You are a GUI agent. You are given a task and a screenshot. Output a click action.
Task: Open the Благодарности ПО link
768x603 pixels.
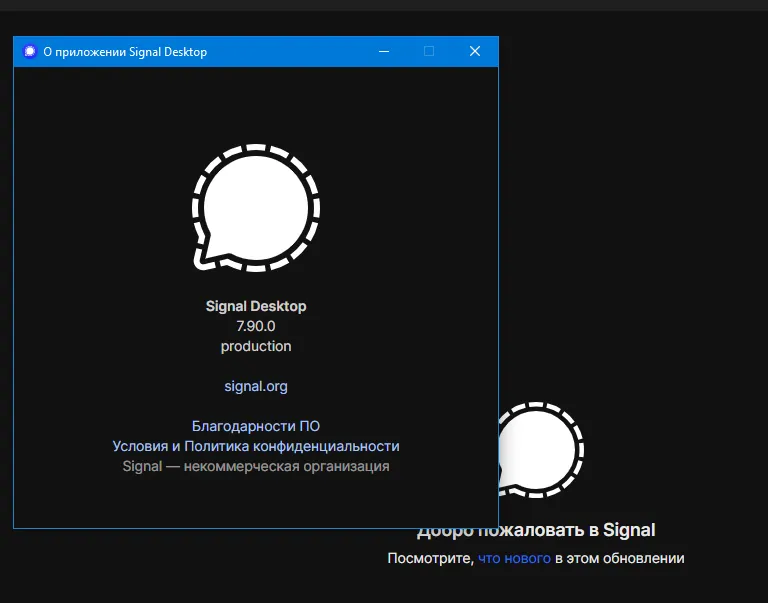click(x=256, y=426)
